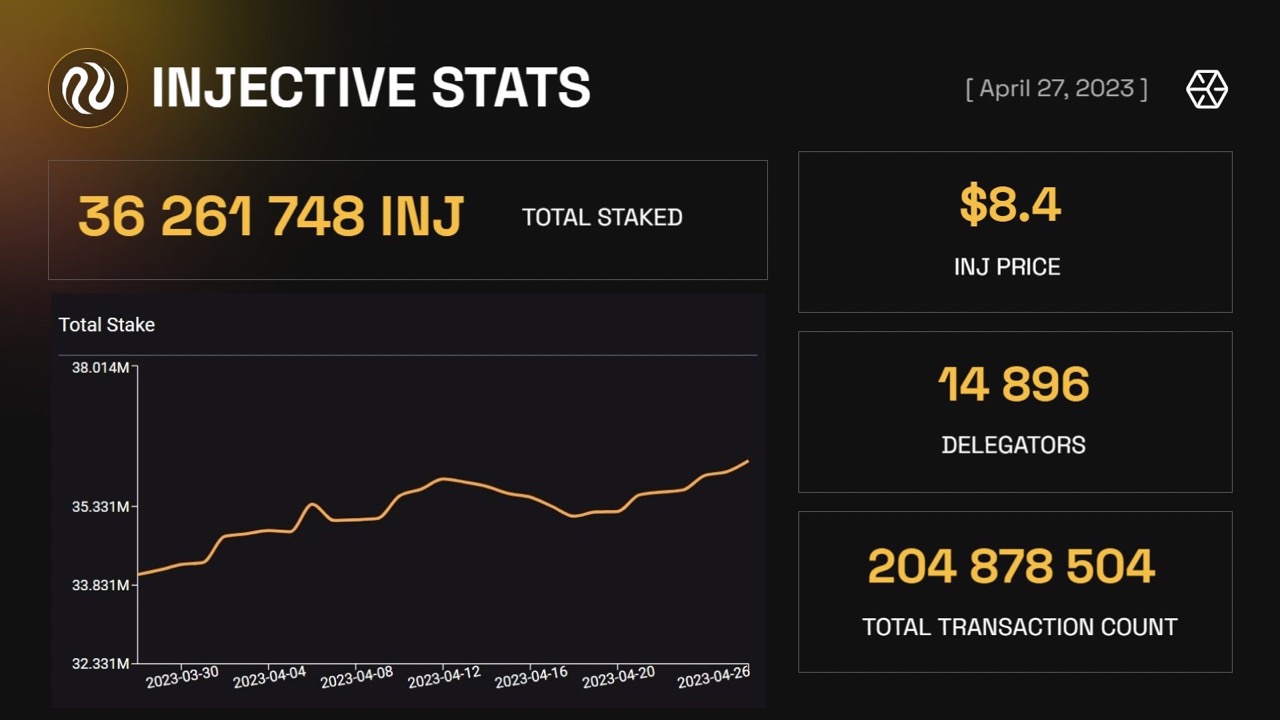Click the TOTAL STAKED label
This screenshot has height=720, width=1280.
(x=602, y=218)
